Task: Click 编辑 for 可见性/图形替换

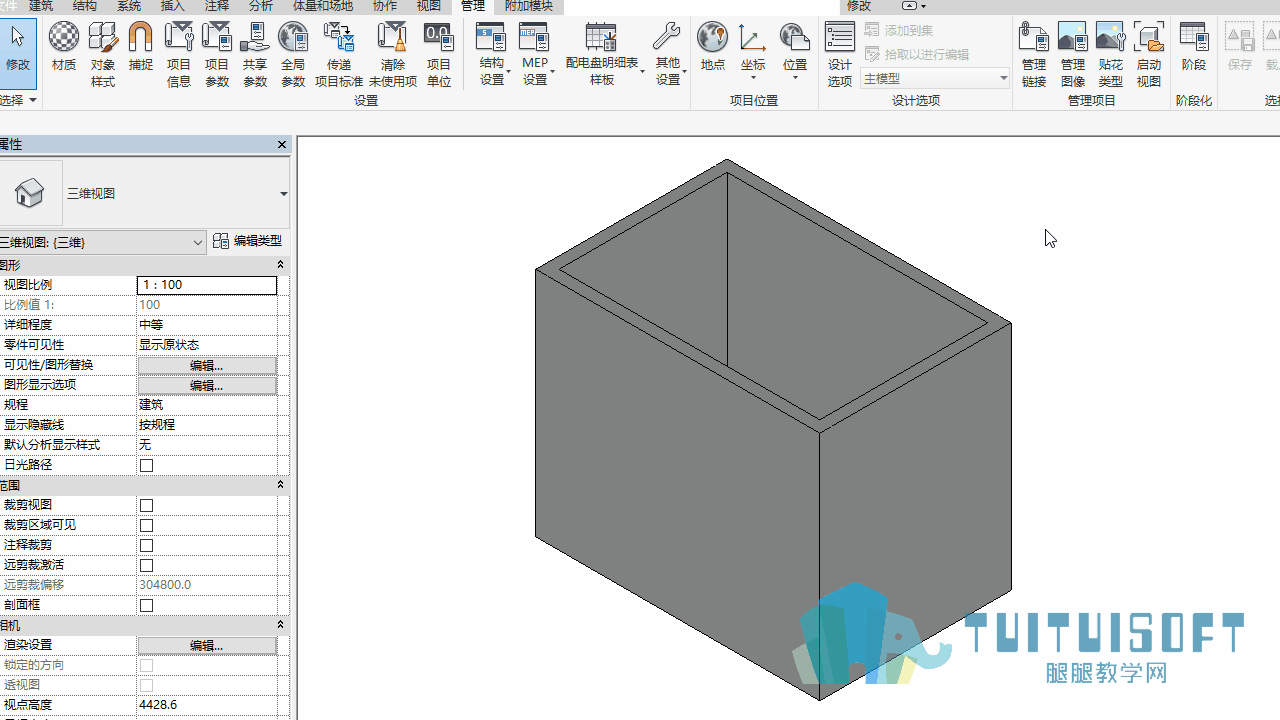Action: tap(207, 365)
